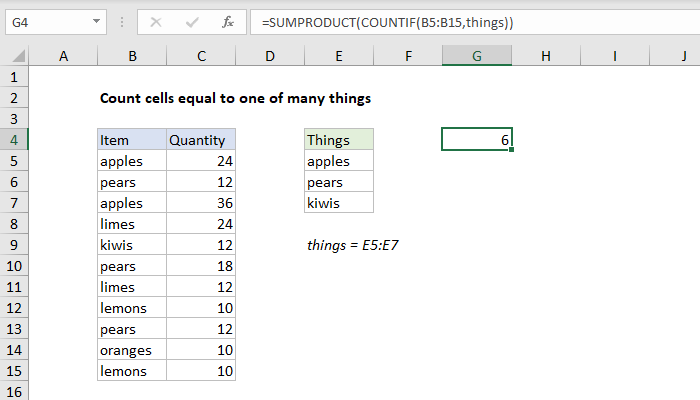Select column F header
The height and width of the screenshot is (400, 700).
(408, 56)
